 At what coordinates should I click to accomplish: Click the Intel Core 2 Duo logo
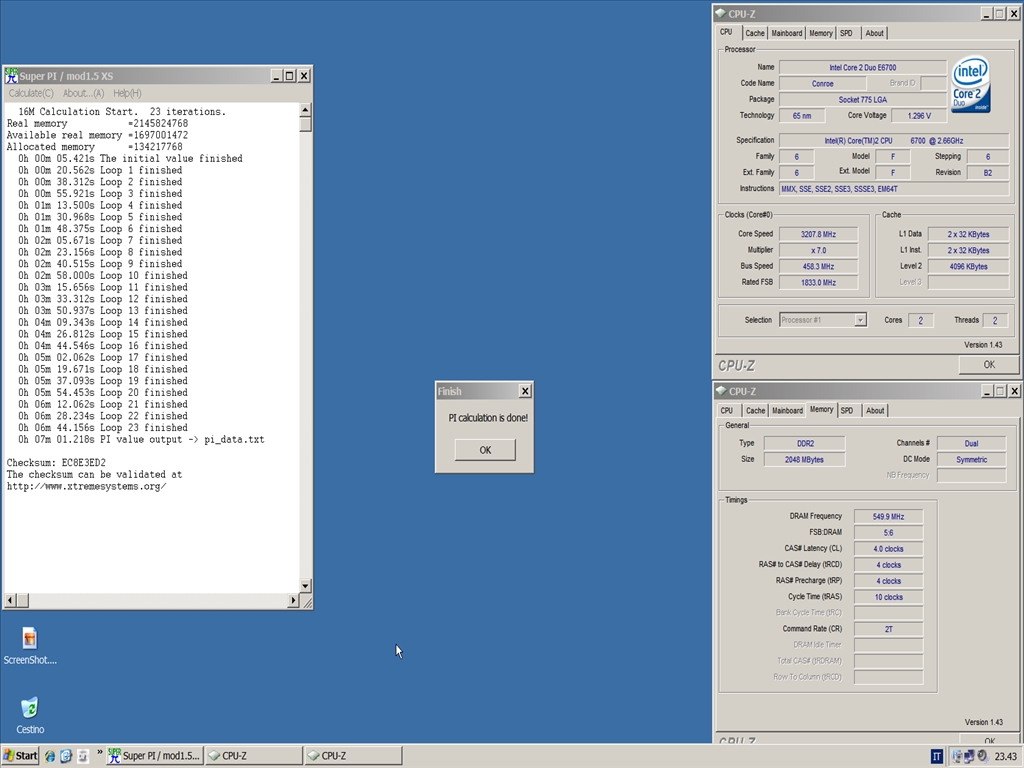[x=970, y=84]
